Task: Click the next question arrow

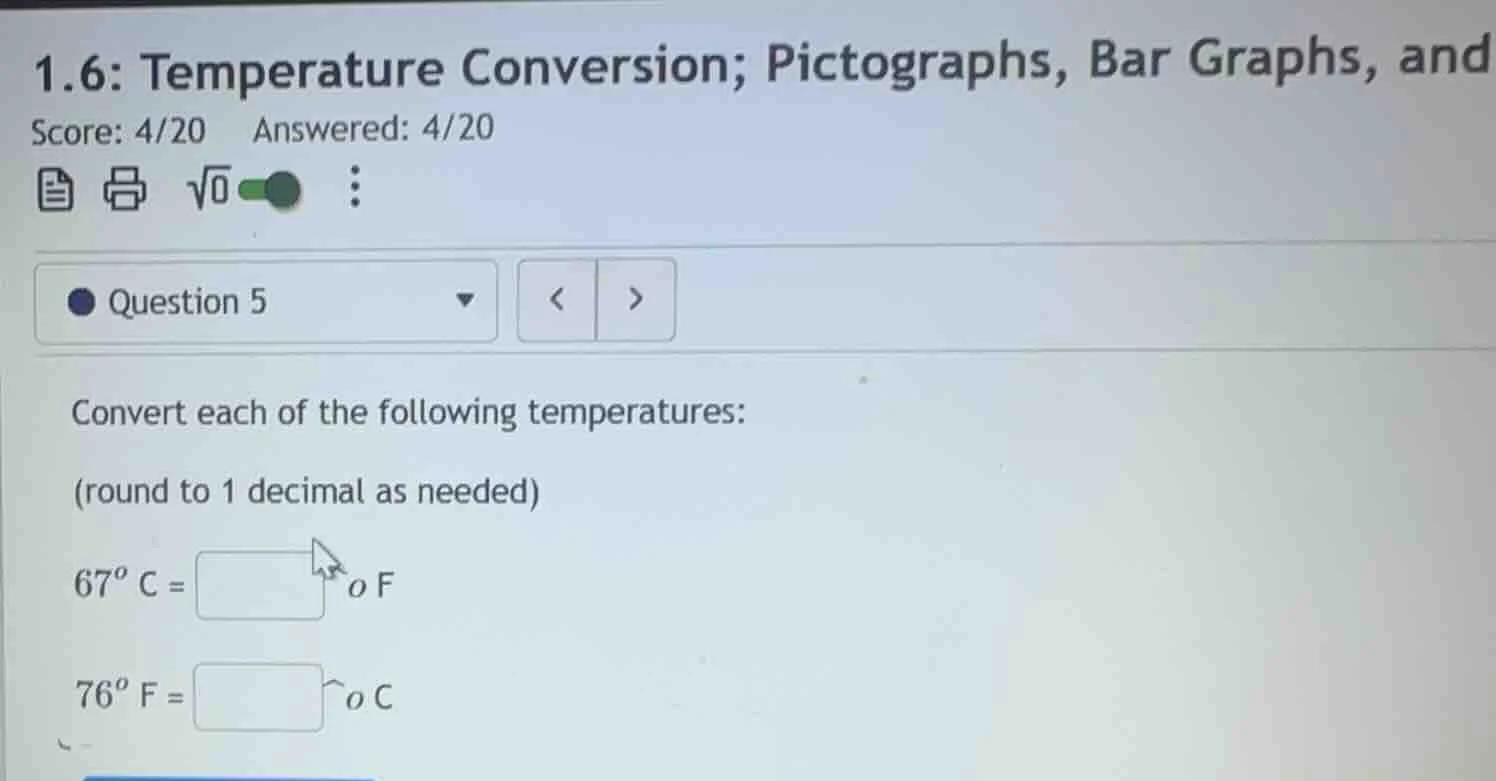Action: click(636, 299)
